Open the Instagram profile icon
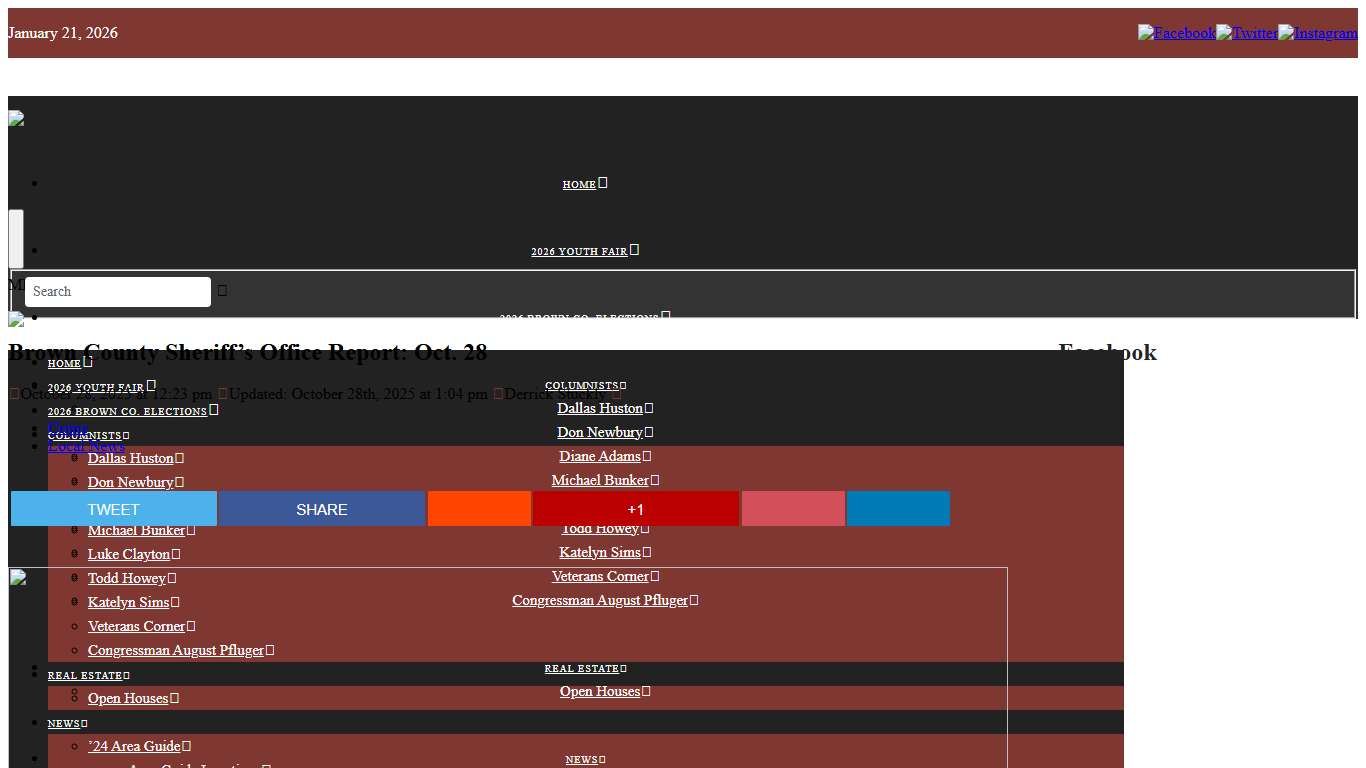Screen dimensions: 1366x768 click(1317, 33)
